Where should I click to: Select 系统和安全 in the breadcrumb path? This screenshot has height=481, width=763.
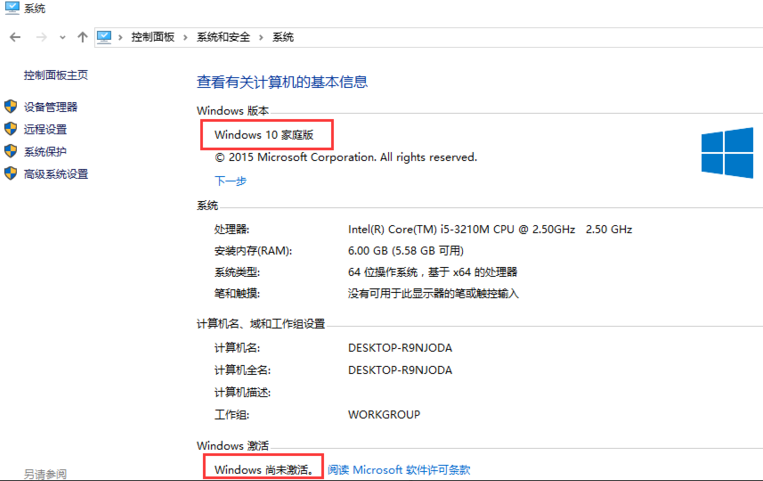[x=224, y=37]
